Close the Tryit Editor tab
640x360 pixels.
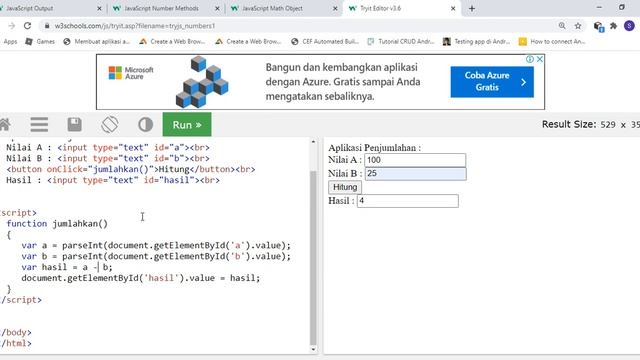[453, 8]
